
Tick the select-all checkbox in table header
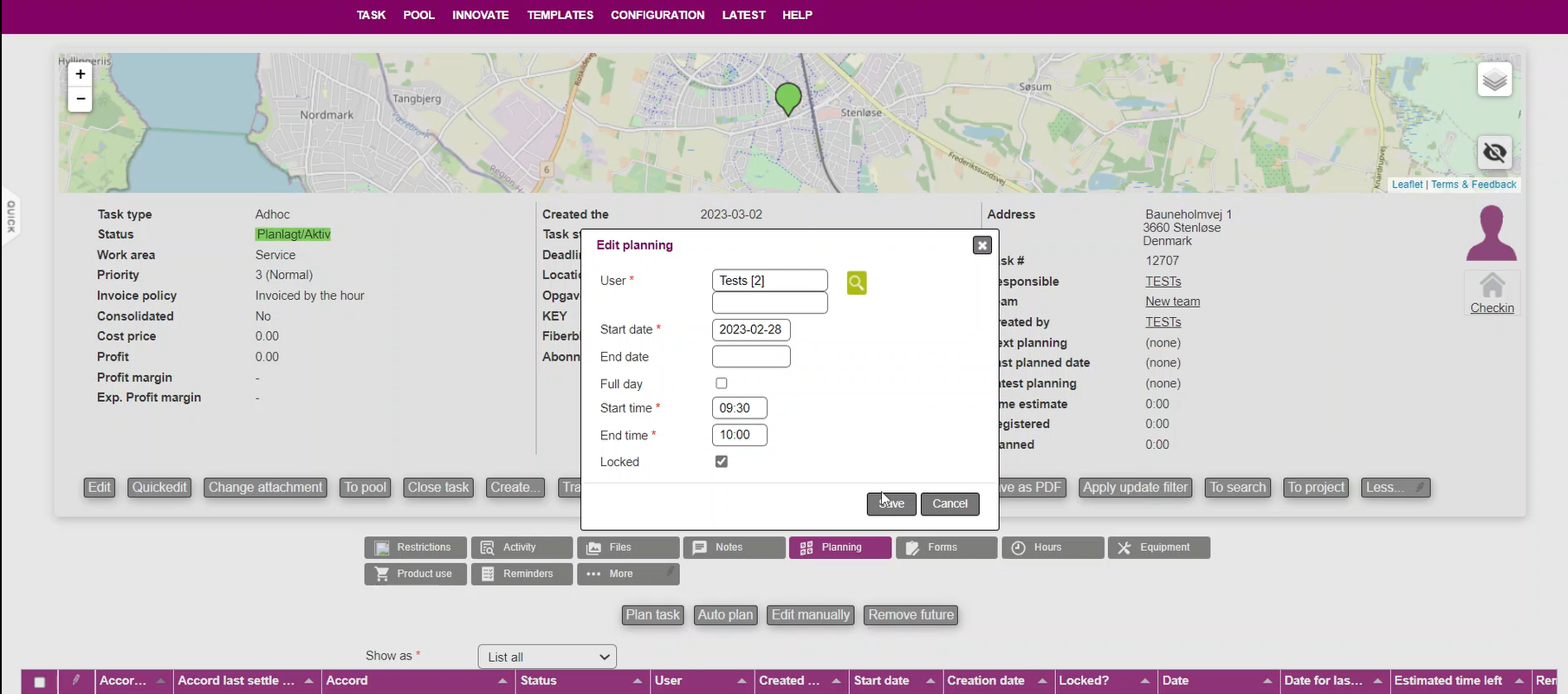coord(40,682)
